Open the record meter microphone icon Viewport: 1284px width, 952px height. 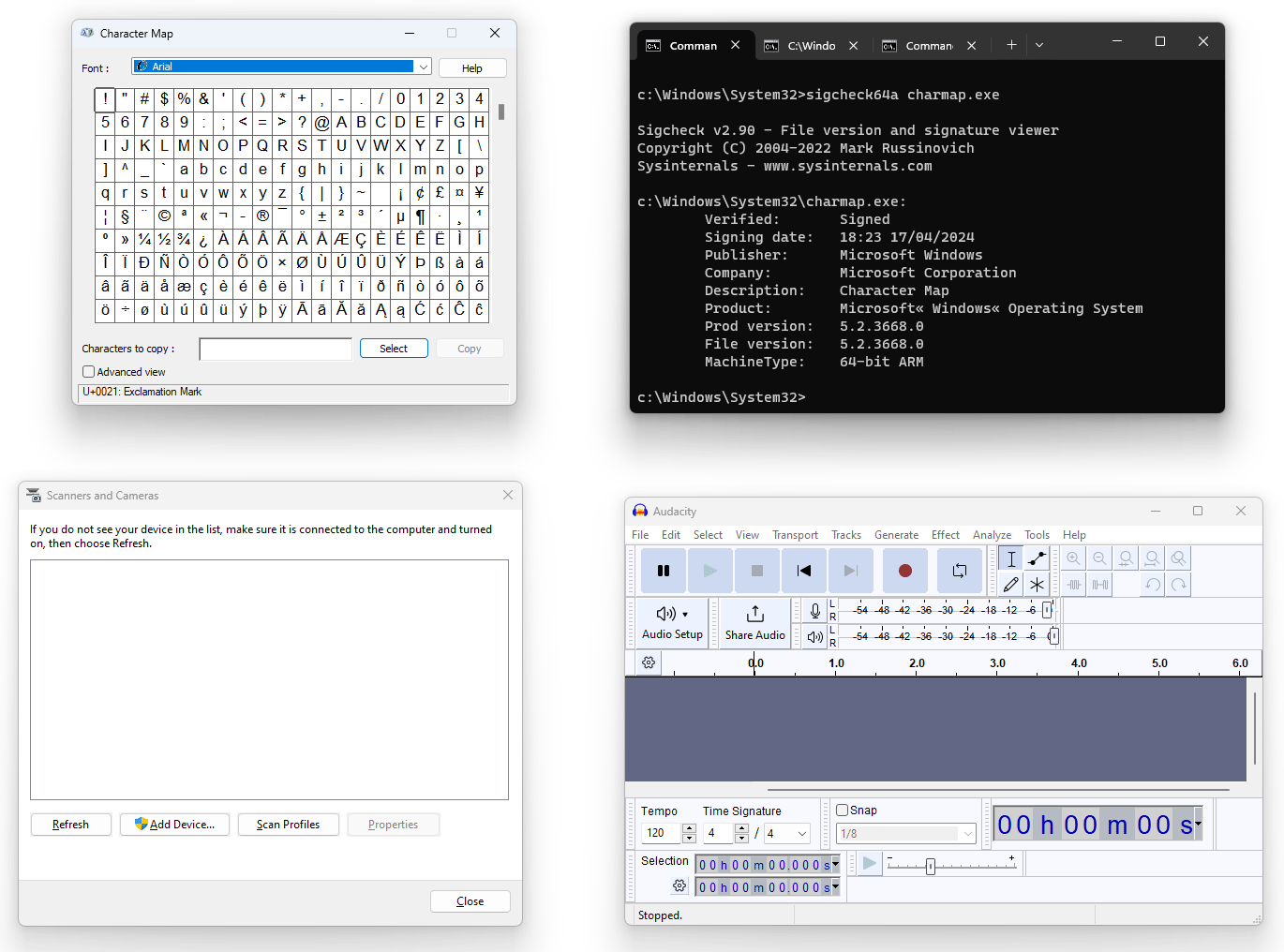[x=815, y=611]
